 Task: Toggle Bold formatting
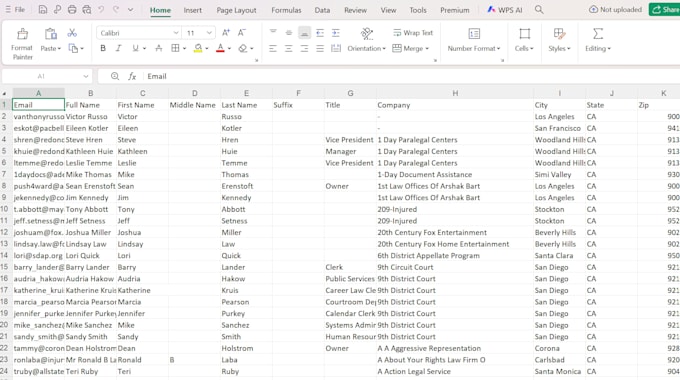(103, 48)
